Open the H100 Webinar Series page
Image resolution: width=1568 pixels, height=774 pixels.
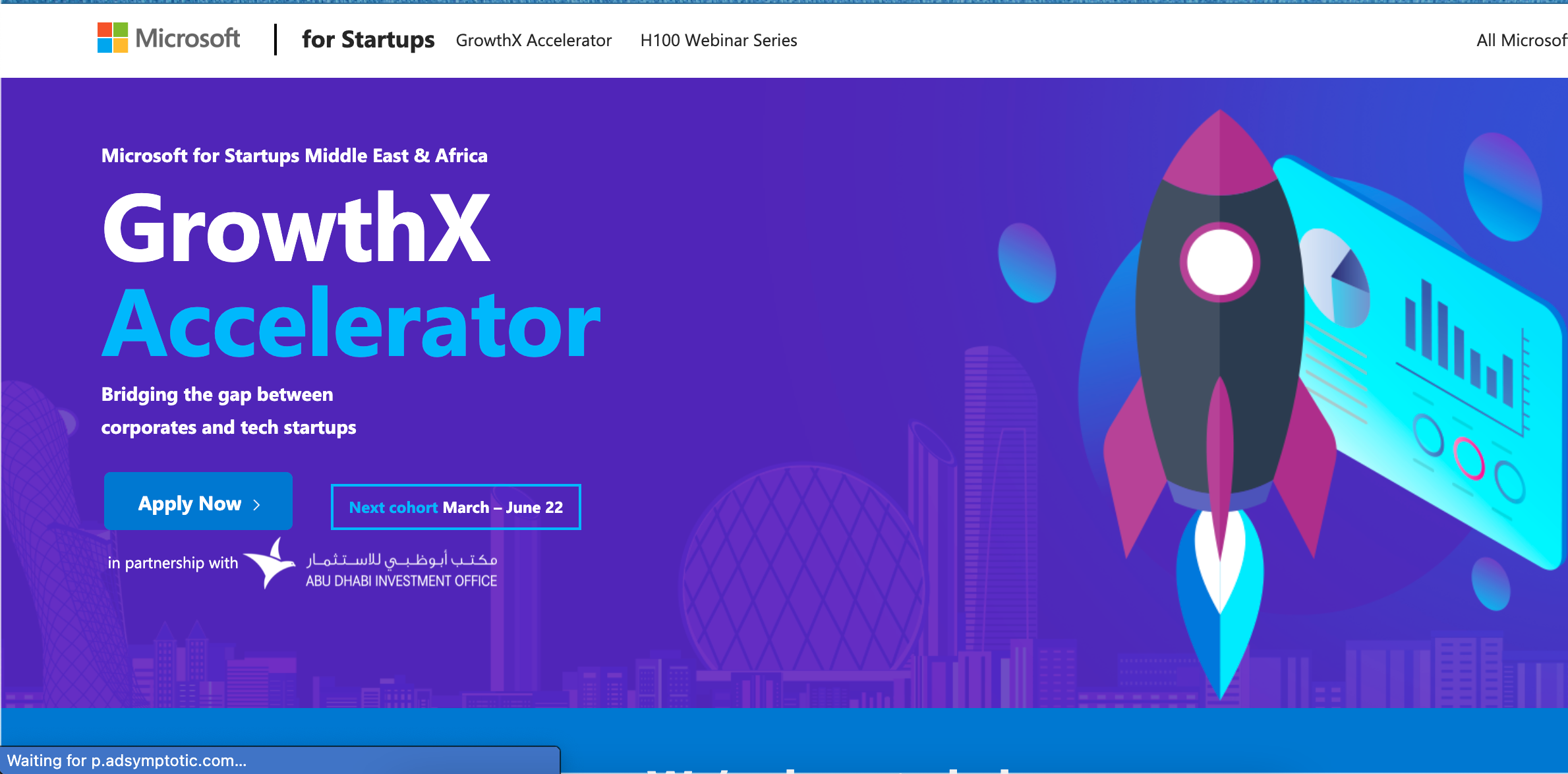click(718, 40)
